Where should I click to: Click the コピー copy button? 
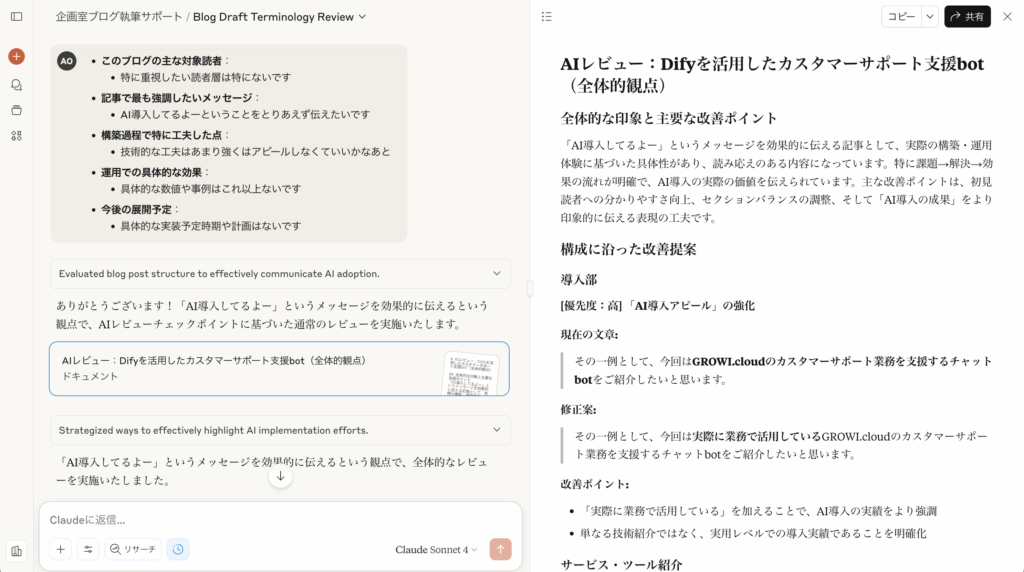tap(901, 16)
